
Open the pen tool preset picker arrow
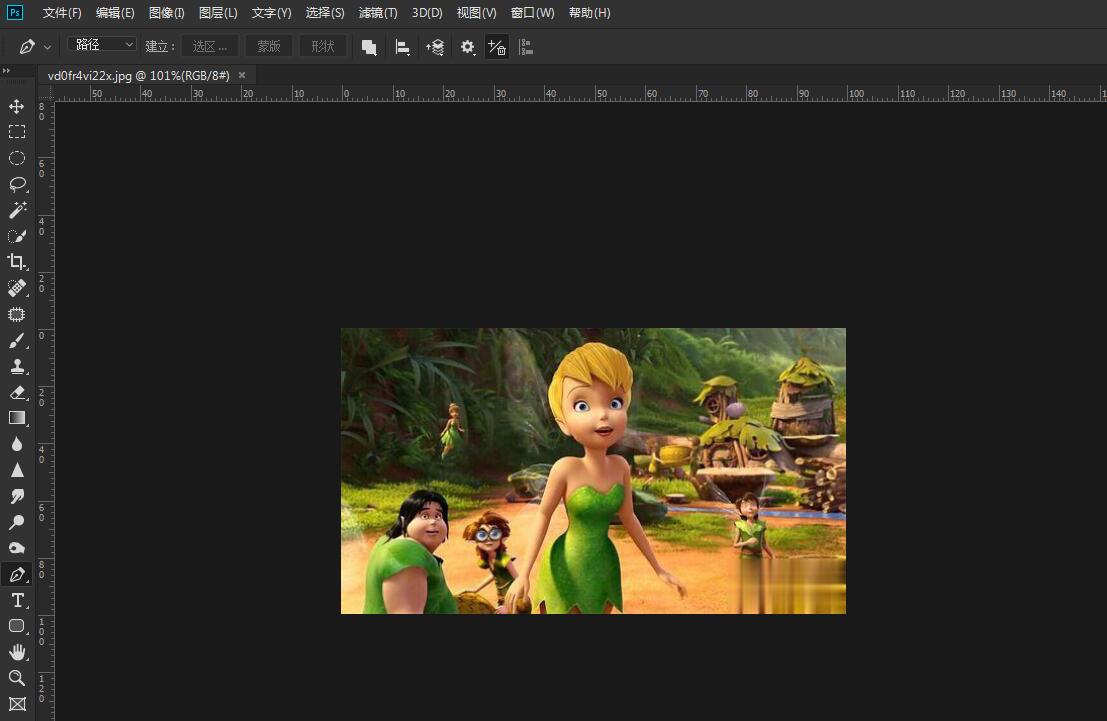(49, 47)
